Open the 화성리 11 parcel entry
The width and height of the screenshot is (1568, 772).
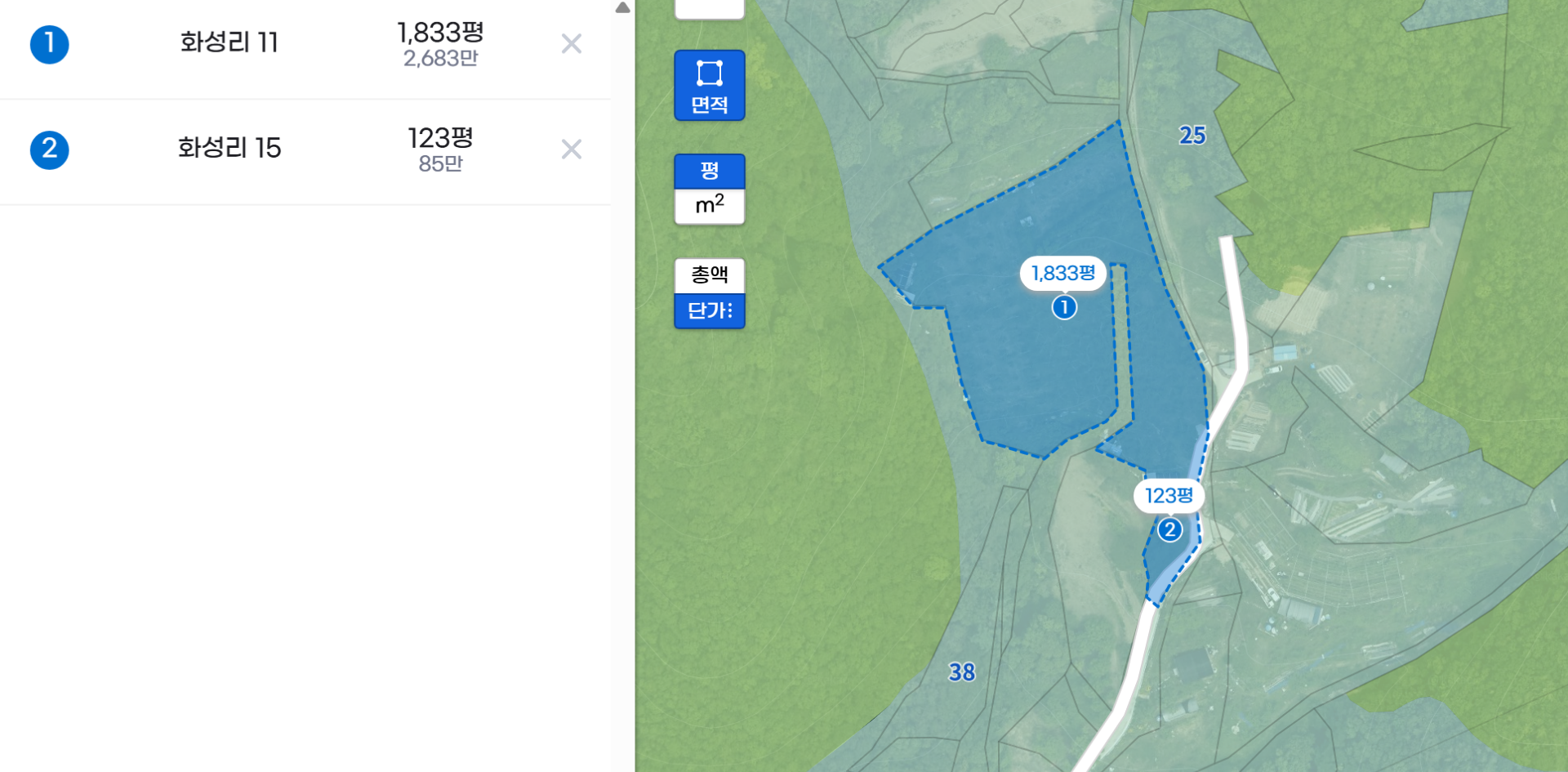pos(229,42)
